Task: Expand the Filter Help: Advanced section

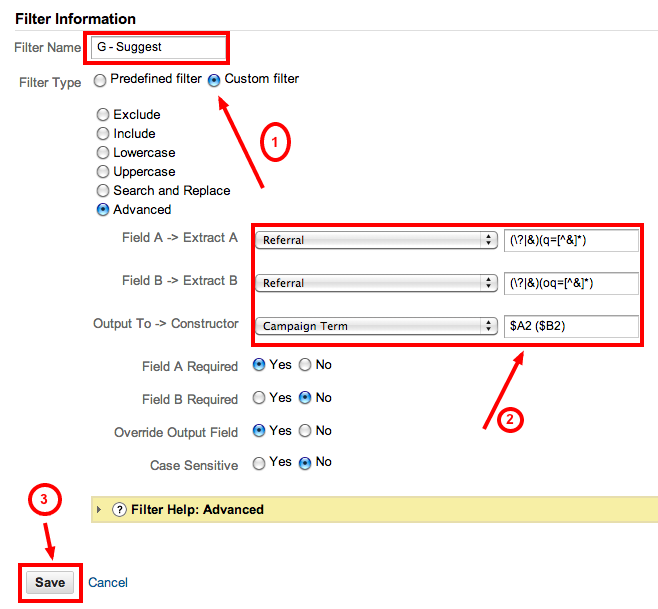Action: pyautogui.click(x=99, y=510)
